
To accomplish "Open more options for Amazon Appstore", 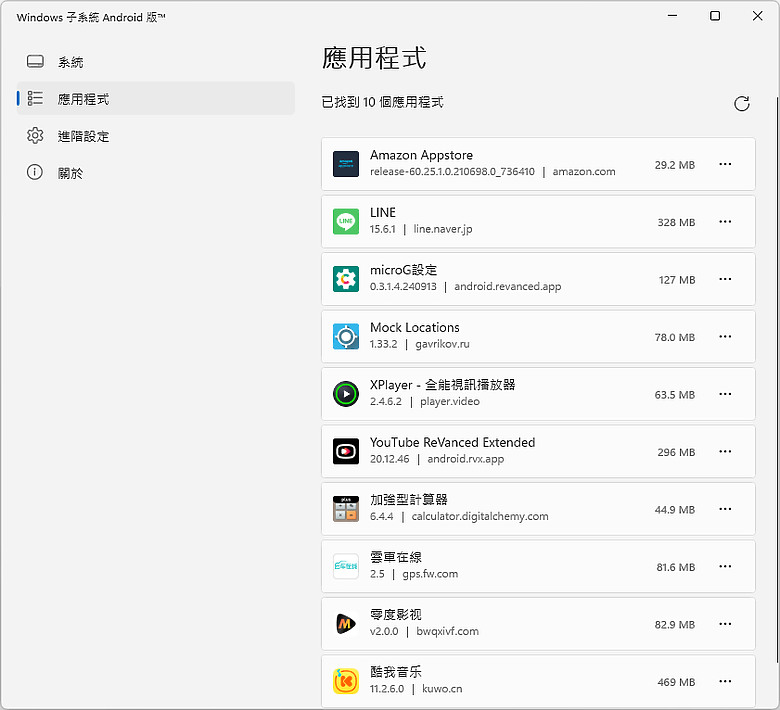I will pyautogui.click(x=725, y=164).
